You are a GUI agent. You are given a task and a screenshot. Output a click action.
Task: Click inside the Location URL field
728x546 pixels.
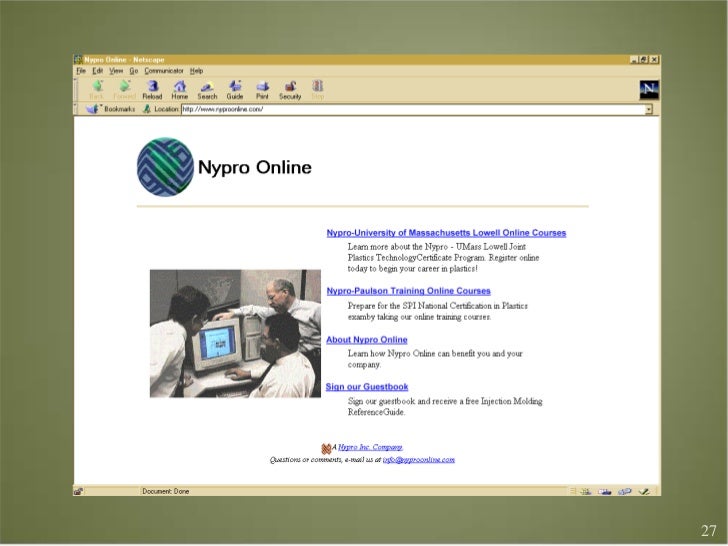(x=413, y=110)
